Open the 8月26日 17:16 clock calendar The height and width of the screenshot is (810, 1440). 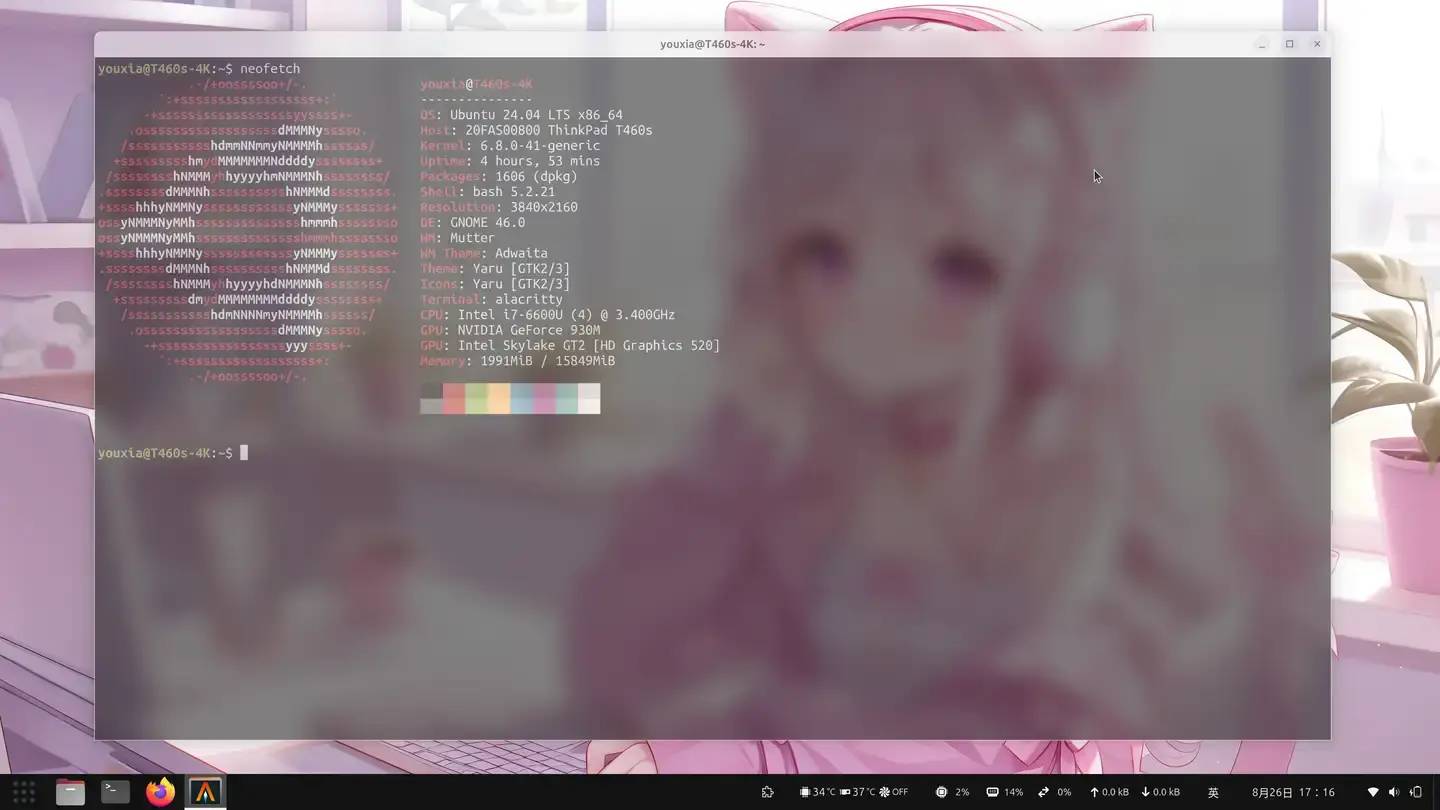coord(1293,792)
